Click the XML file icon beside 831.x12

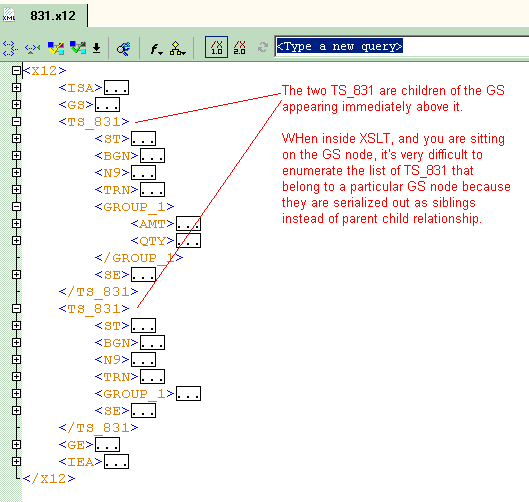point(9,15)
